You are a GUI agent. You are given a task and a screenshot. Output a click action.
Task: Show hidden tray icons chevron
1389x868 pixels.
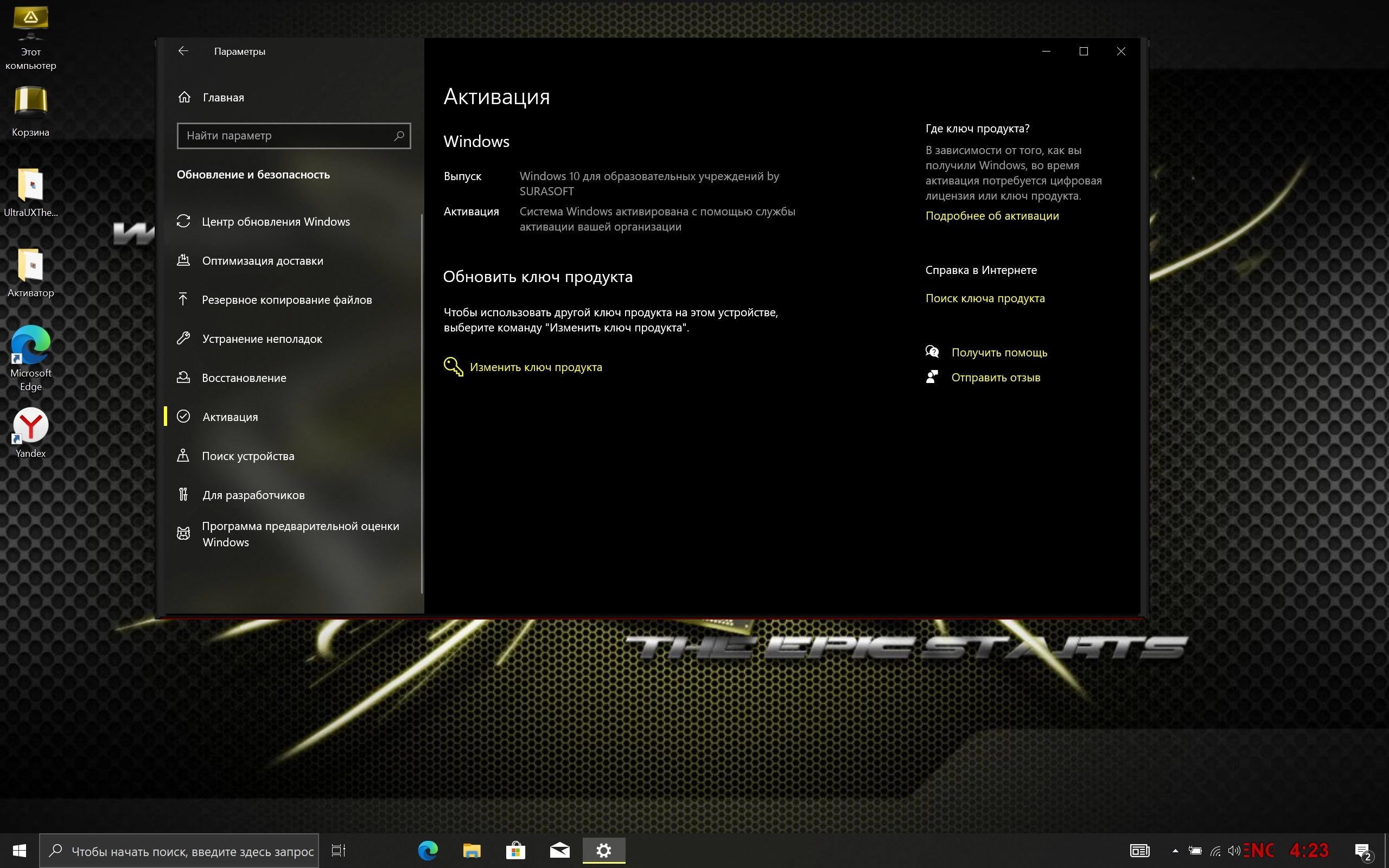(1175, 851)
